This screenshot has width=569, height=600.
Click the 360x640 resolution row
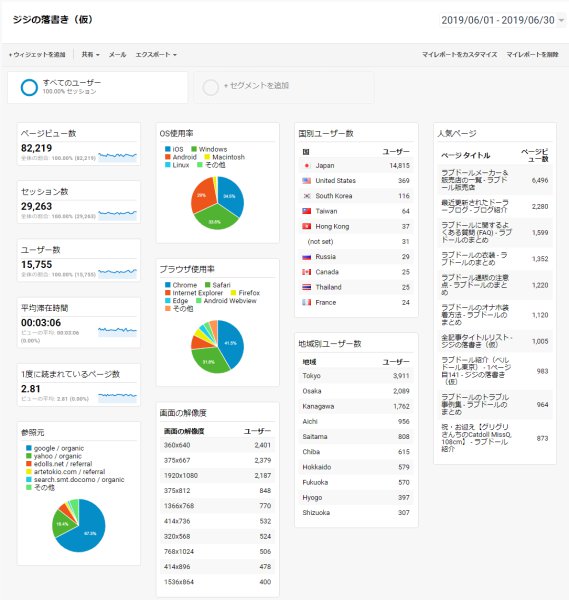pyautogui.click(x=217, y=445)
